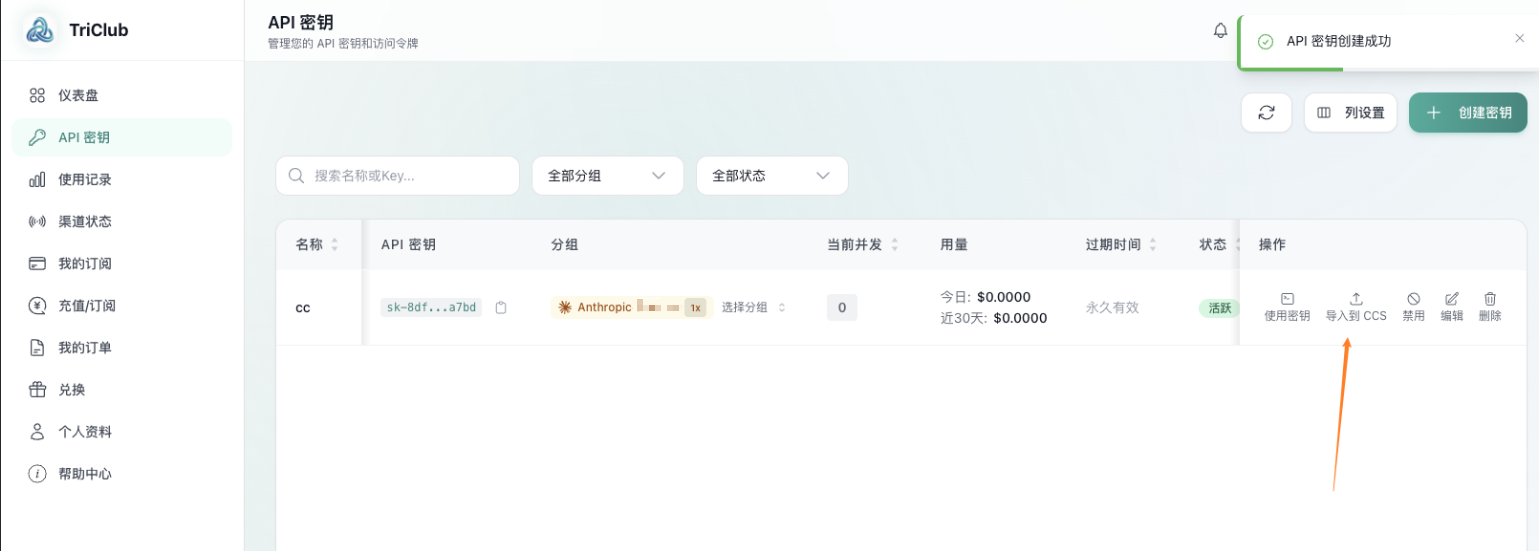The image size is (1539, 551).
Task: Click the search magnifier icon
Action: (297, 176)
